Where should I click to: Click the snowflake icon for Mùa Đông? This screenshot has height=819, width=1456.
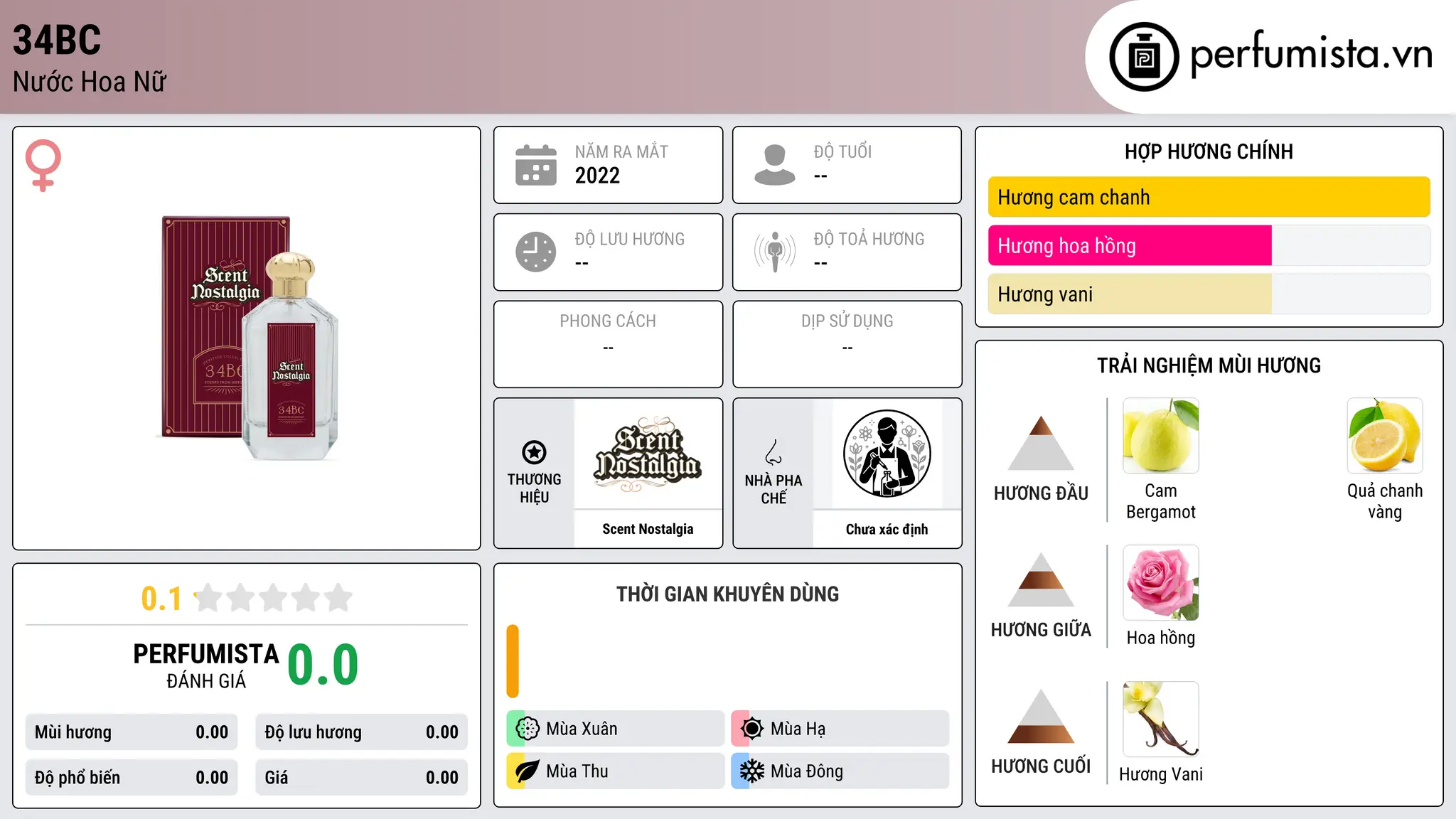click(752, 771)
